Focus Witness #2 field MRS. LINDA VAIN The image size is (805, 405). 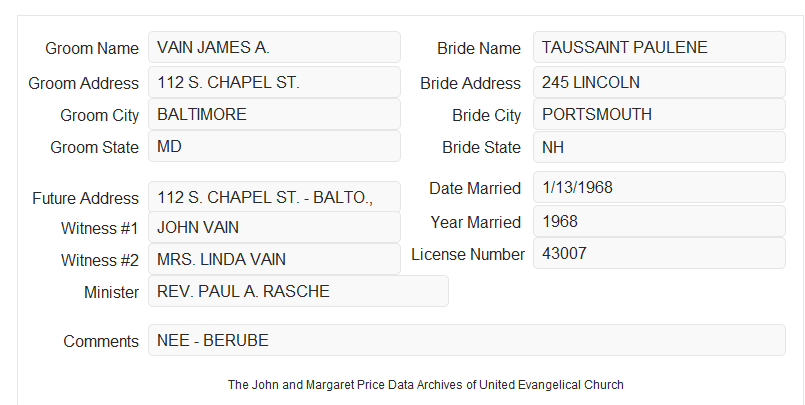click(x=274, y=259)
